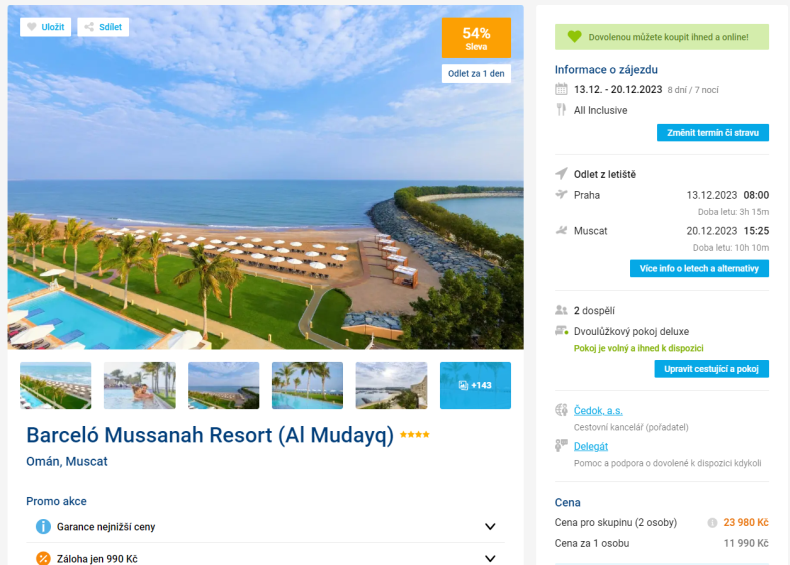Select the palm trees pool thumbnail
Screen dimensions: 790x565
pyautogui.click(x=307, y=385)
